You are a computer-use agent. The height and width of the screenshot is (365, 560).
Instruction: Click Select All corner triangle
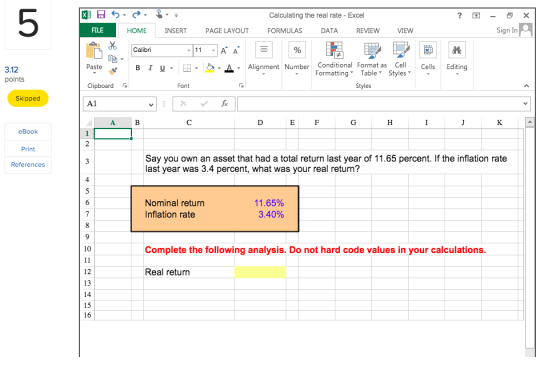[89, 123]
